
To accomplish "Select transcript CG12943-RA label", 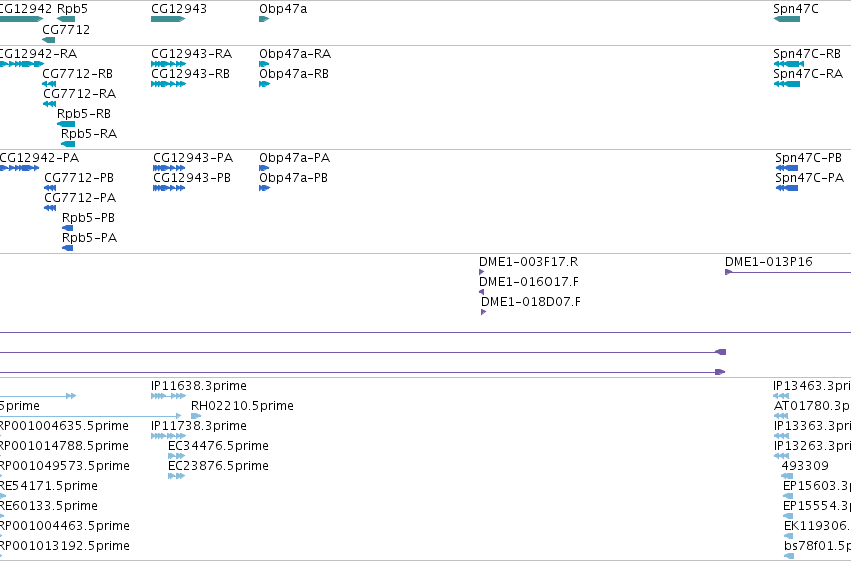I will (x=192, y=54).
